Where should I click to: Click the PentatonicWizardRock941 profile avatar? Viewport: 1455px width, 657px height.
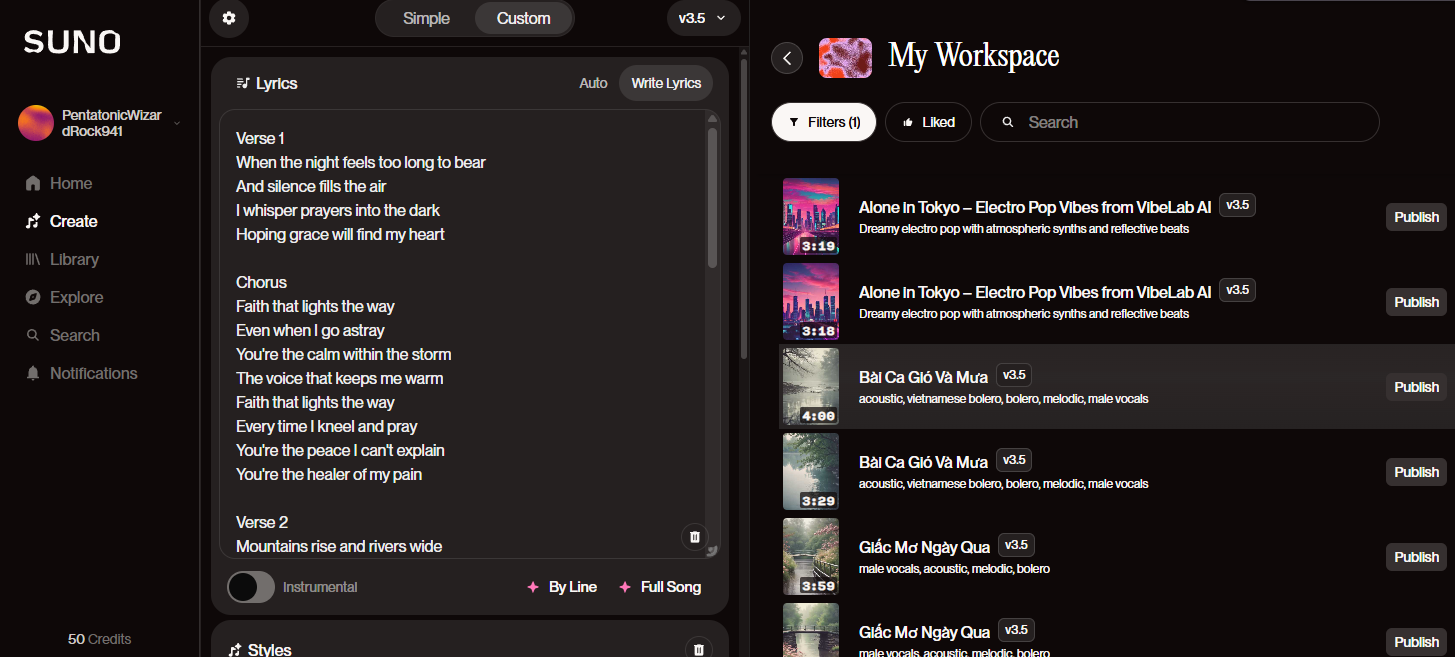[36, 123]
